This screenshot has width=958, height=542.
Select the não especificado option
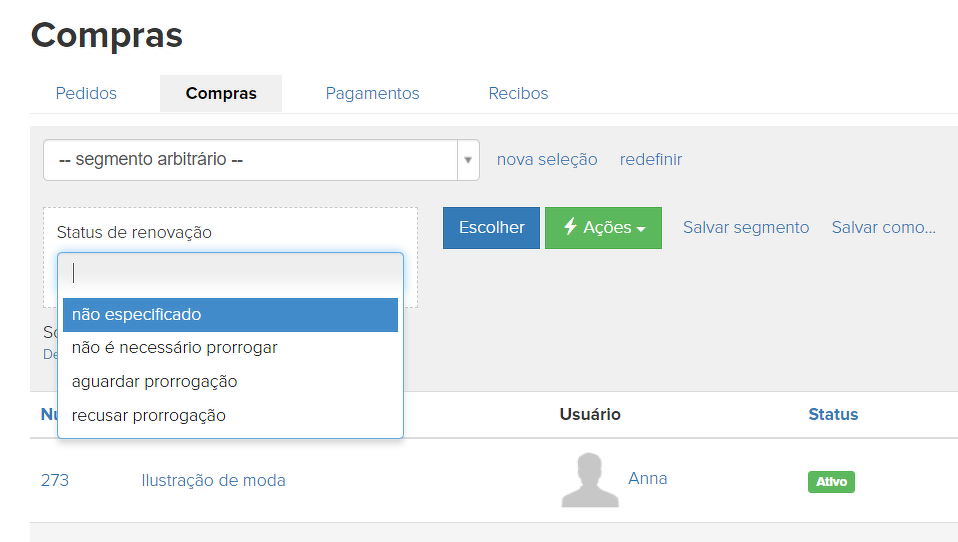(x=230, y=315)
